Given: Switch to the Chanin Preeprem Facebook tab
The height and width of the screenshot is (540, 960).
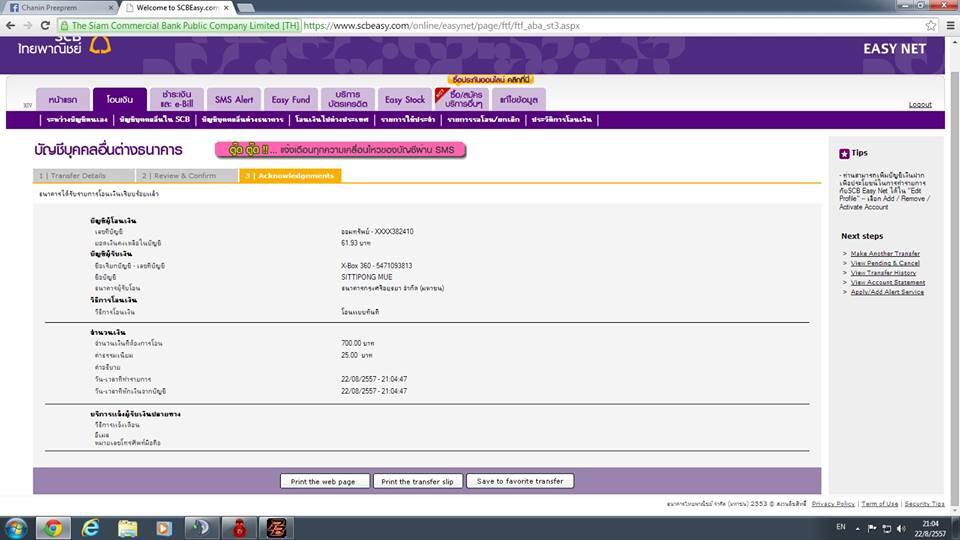Looking at the screenshot, I should [x=58, y=7].
